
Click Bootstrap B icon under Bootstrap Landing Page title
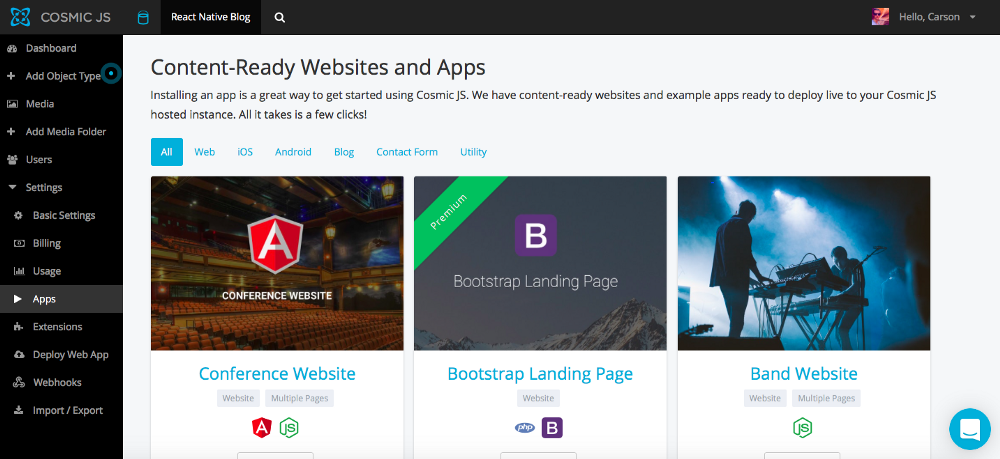pyautogui.click(x=552, y=427)
